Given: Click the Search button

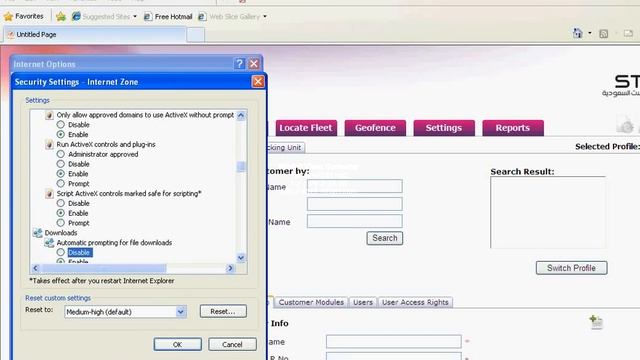Looking at the screenshot, I should [384, 238].
